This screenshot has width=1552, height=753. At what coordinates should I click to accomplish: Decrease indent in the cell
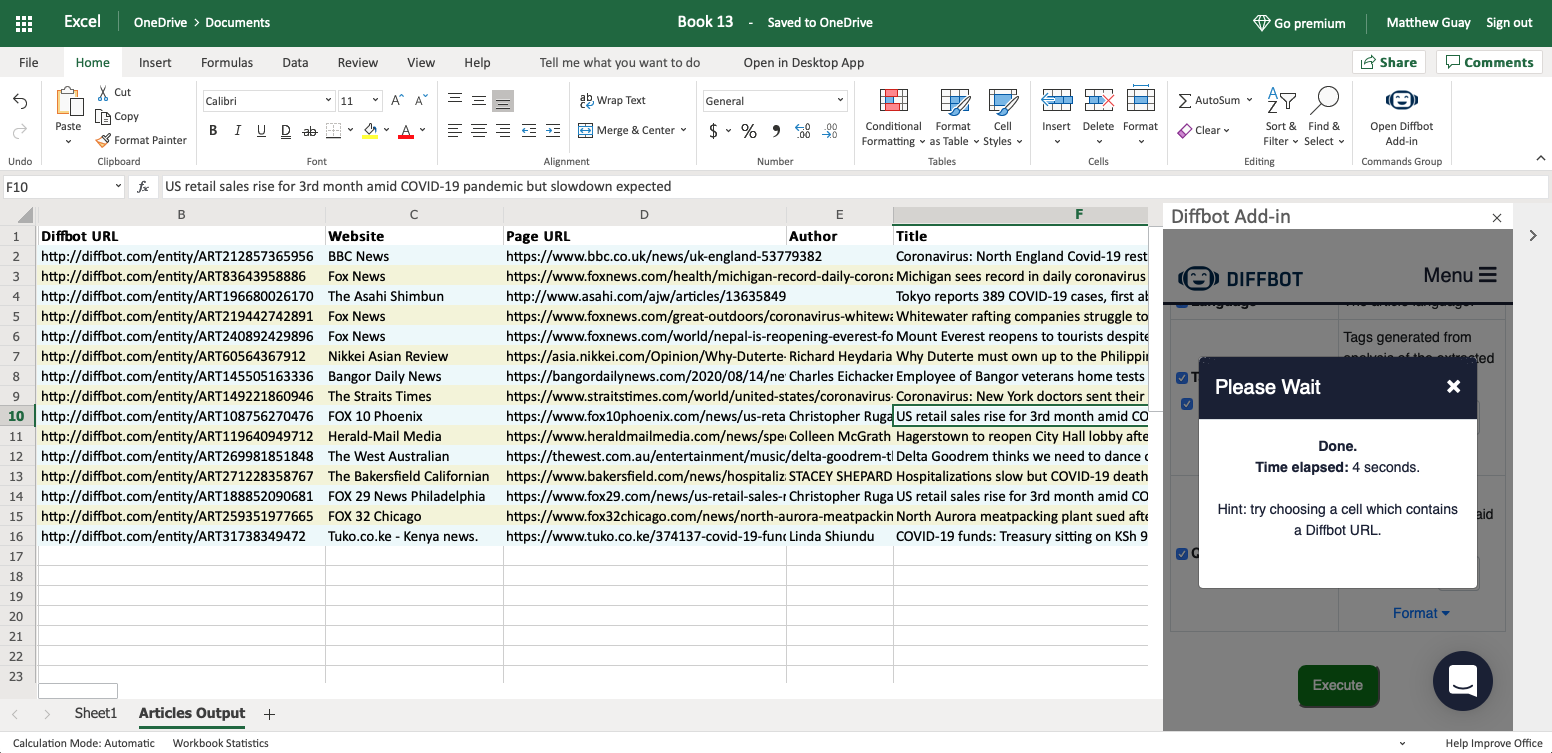pyautogui.click(x=527, y=130)
